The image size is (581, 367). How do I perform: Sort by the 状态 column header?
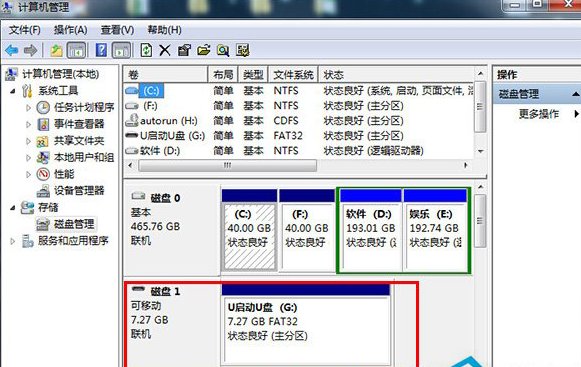point(396,75)
